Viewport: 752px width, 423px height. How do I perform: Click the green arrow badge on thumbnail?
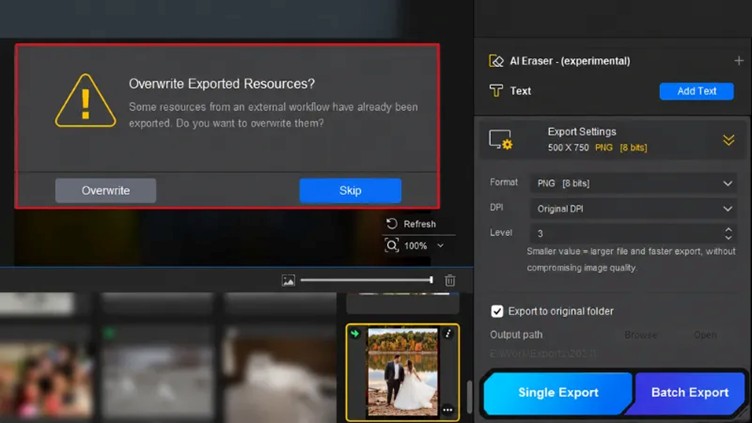(x=355, y=333)
